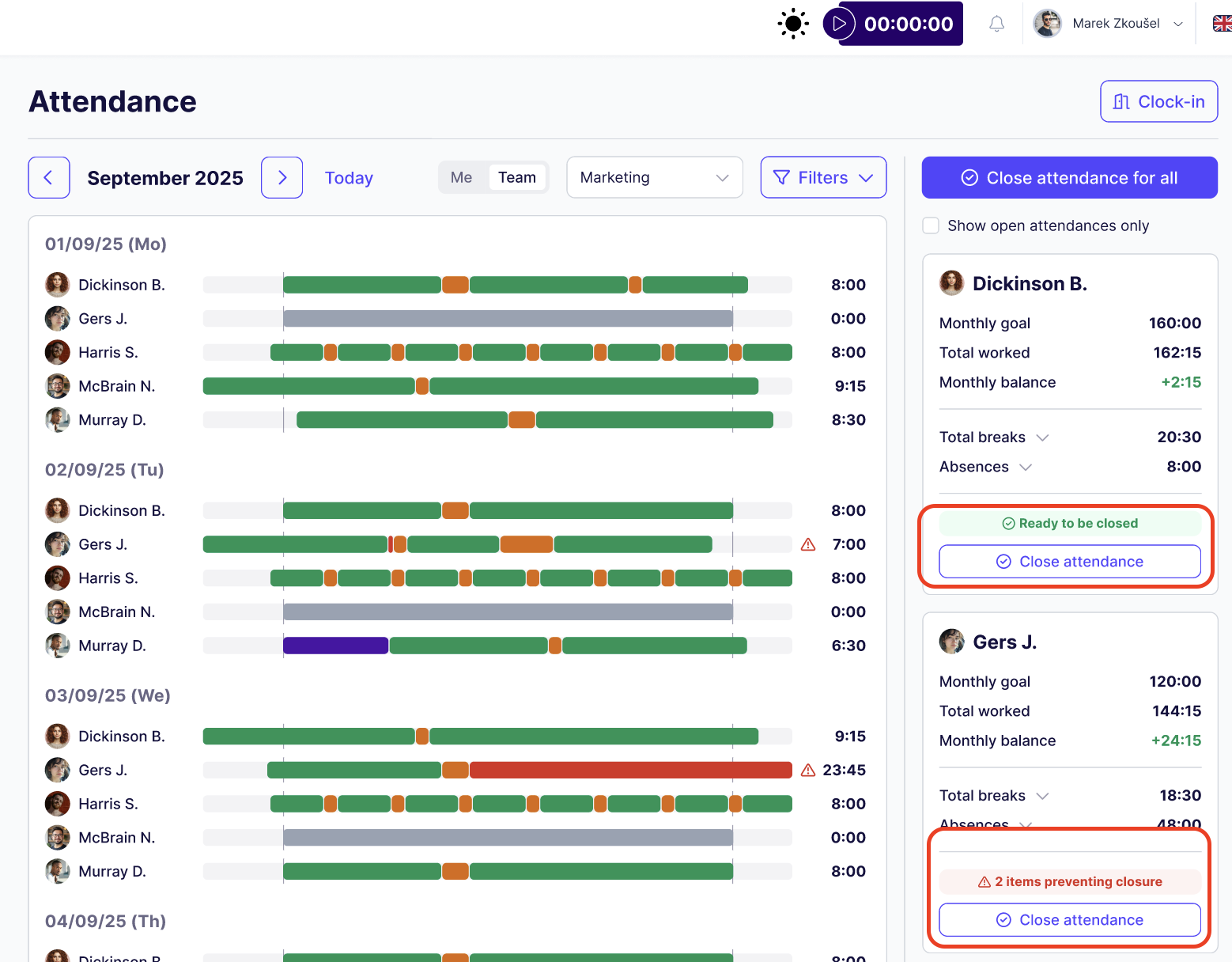Expand Dickinson B. Total breaks
The width and height of the screenshot is (1232, 962).
(x=1042, y=437)
